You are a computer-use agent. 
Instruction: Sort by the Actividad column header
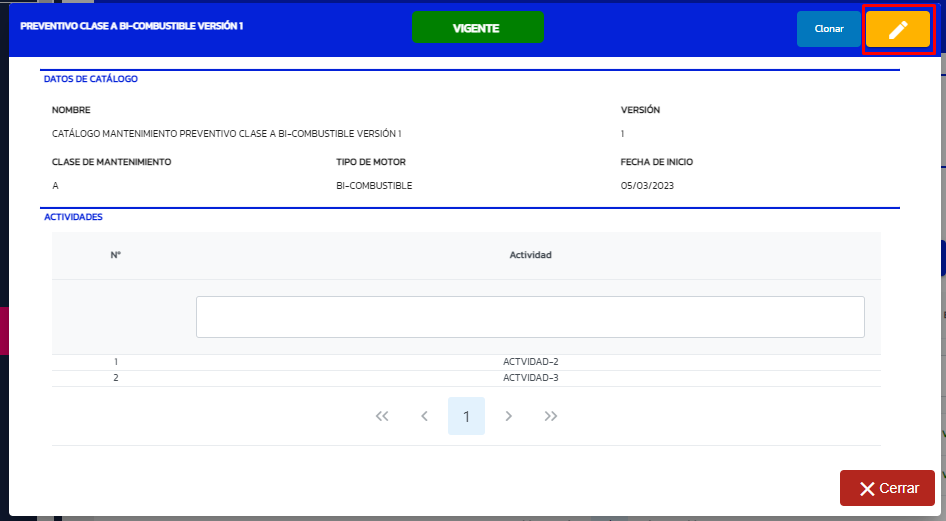(530, 255)
